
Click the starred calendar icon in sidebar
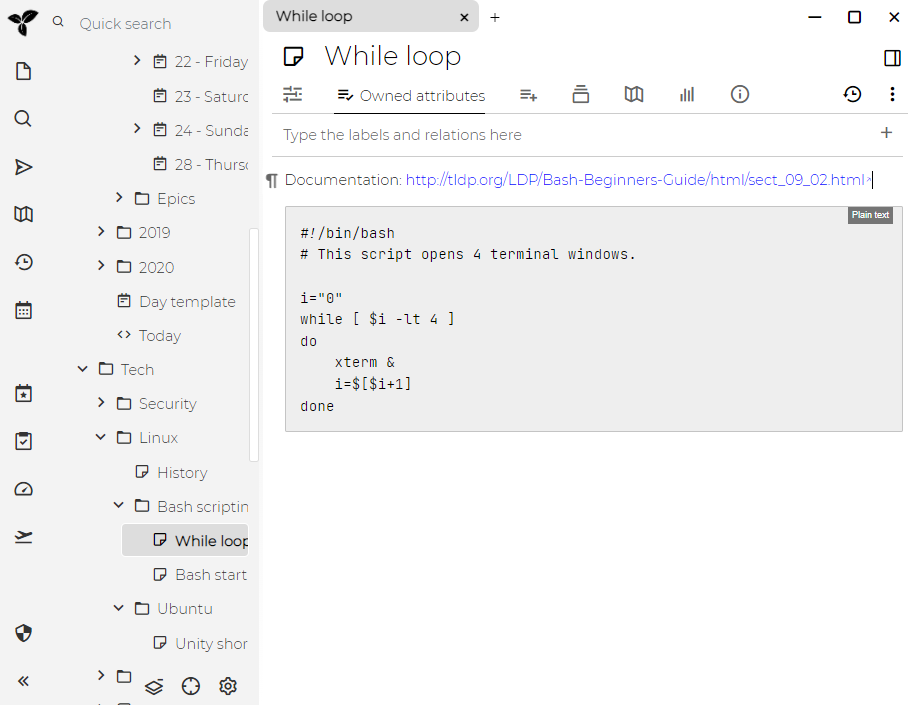(x=23, y=394)
